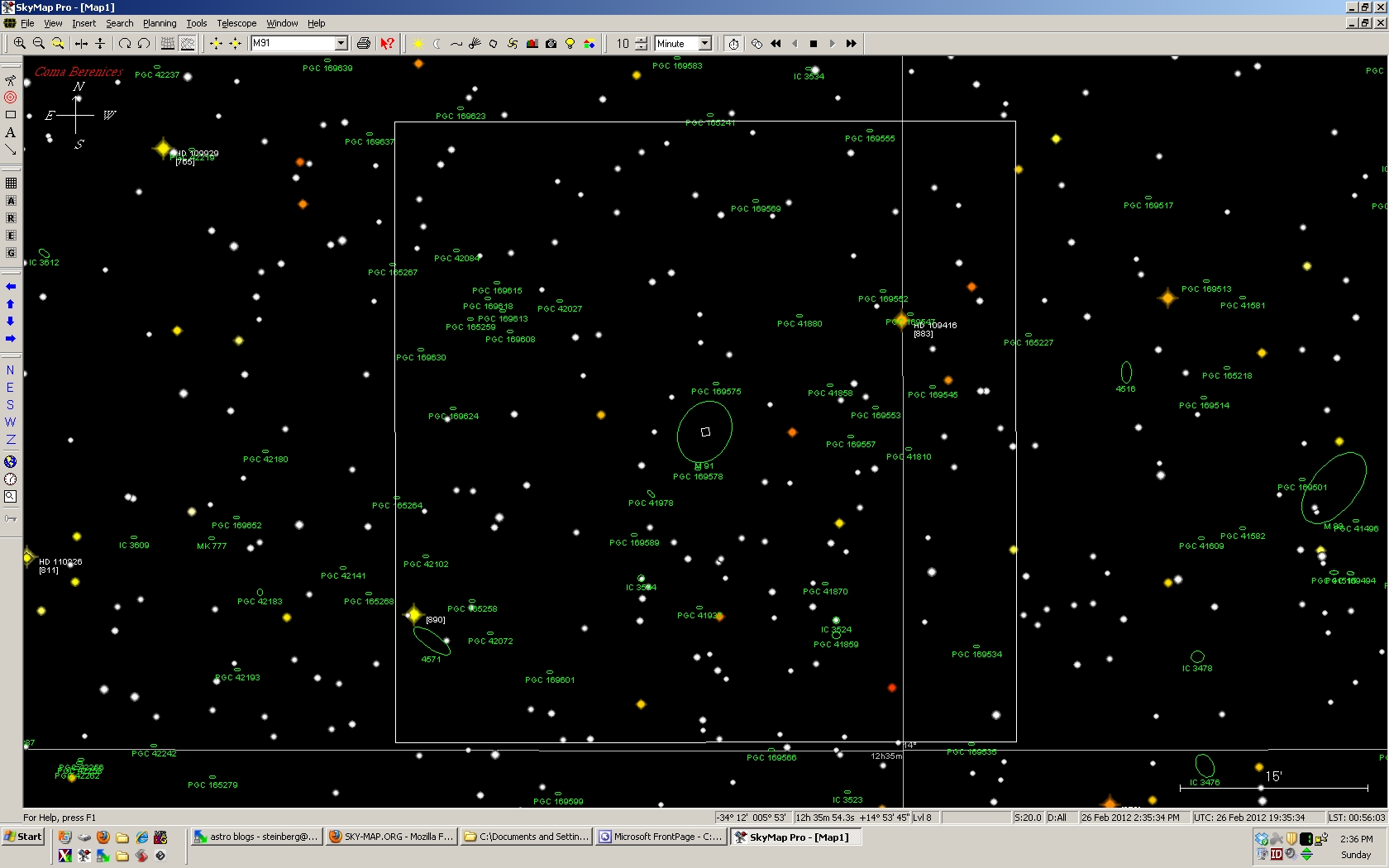Select the rectangle frame tool
The width and height of the screenshot is (1389, 868).
(x=11, y=114)
